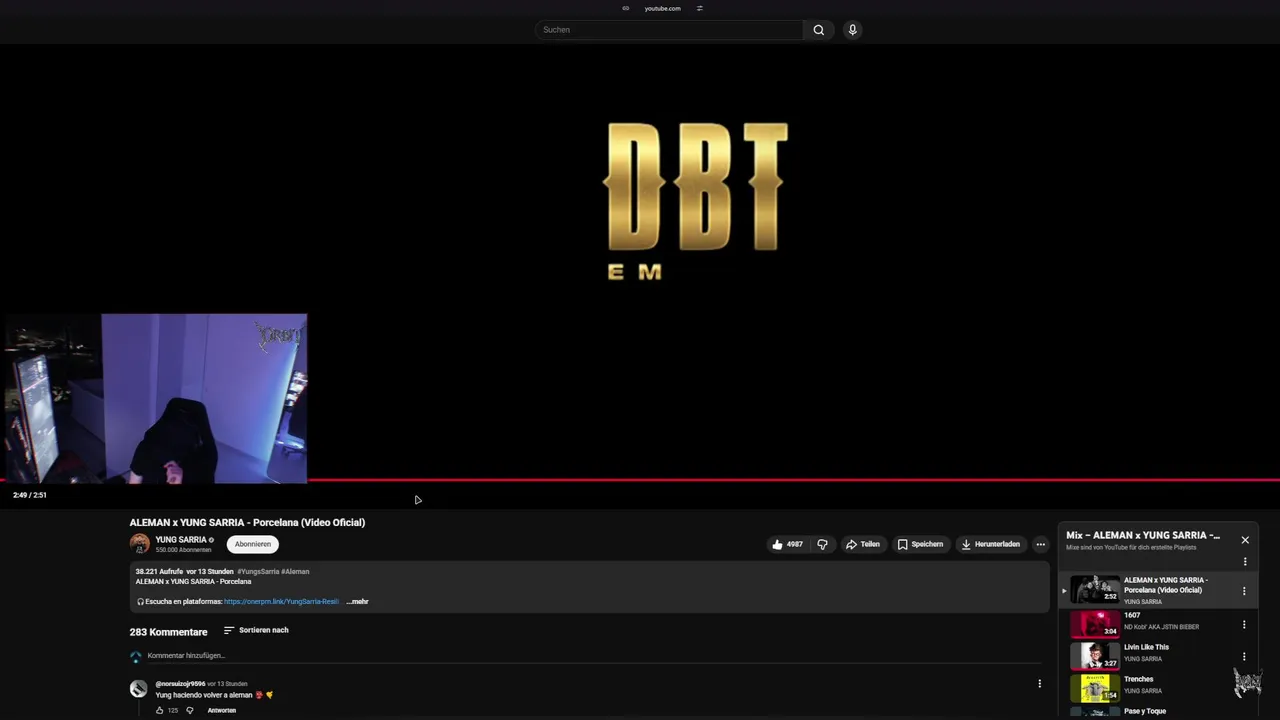Image resolution: width=1280 pixels, height=720 pixels.
Task: Dislike the Porcelana video
Action: pos(823,544)
